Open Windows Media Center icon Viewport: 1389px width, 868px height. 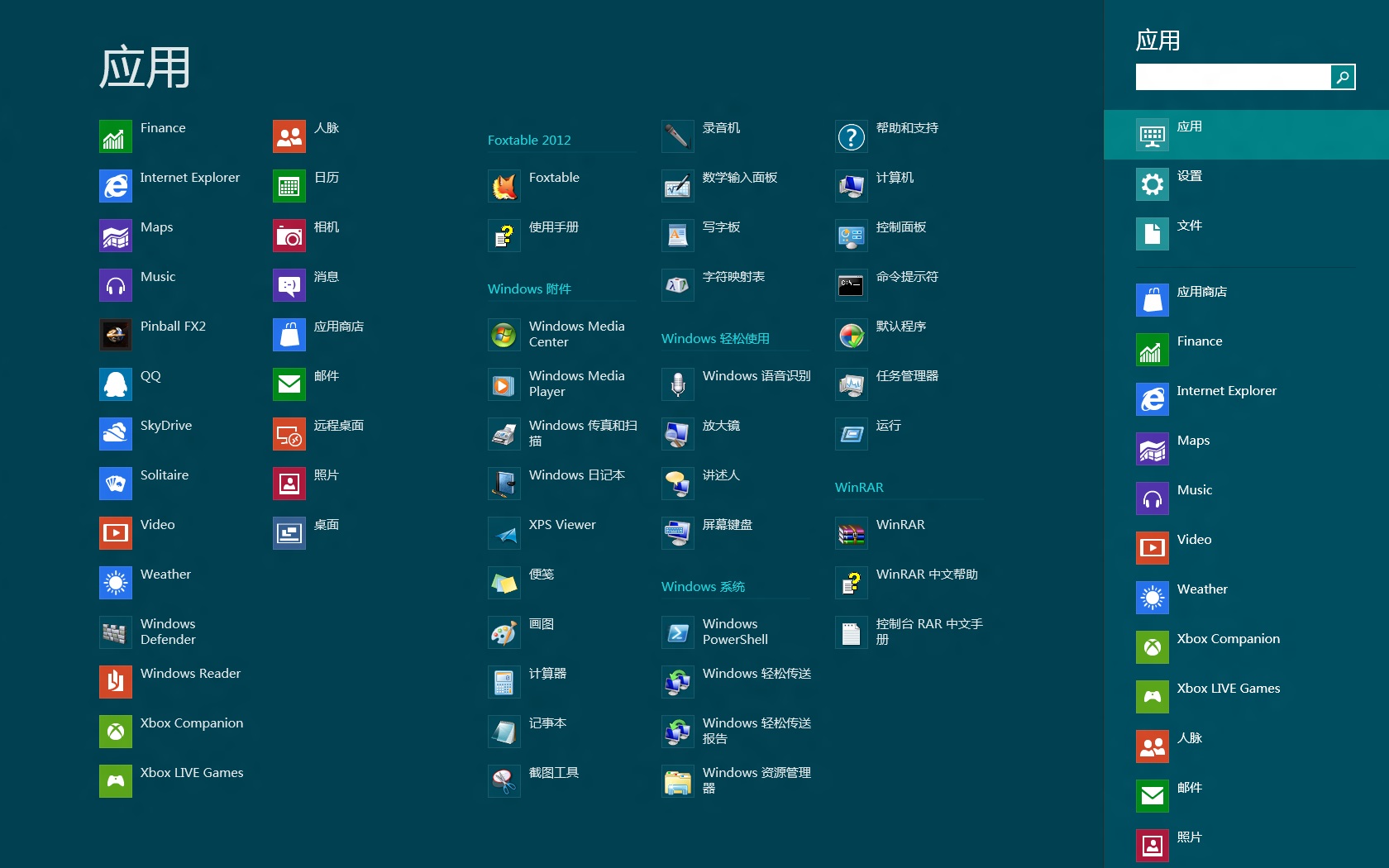tap(504, 335)
